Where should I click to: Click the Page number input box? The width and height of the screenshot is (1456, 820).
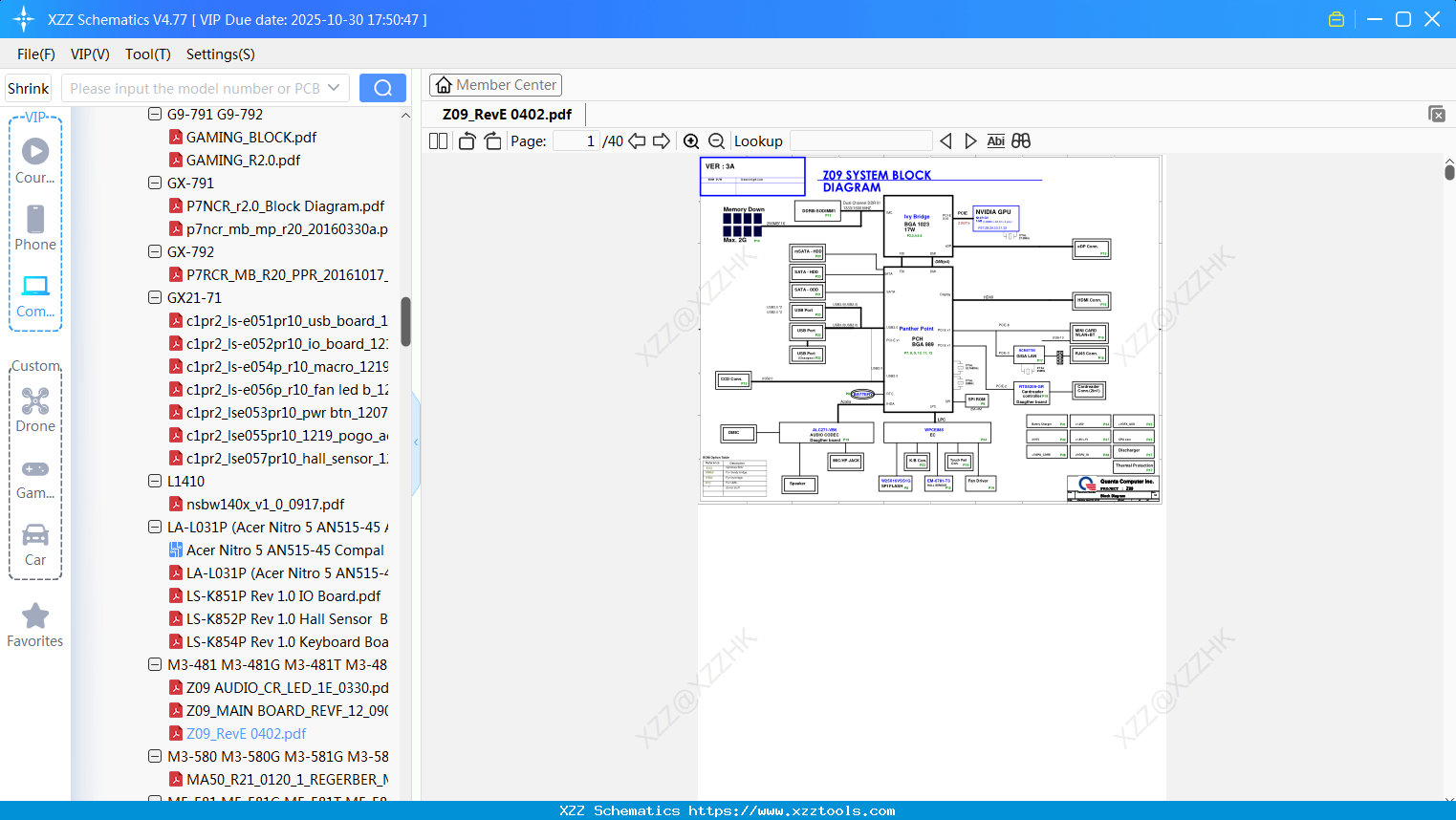(x=577, y=140)
